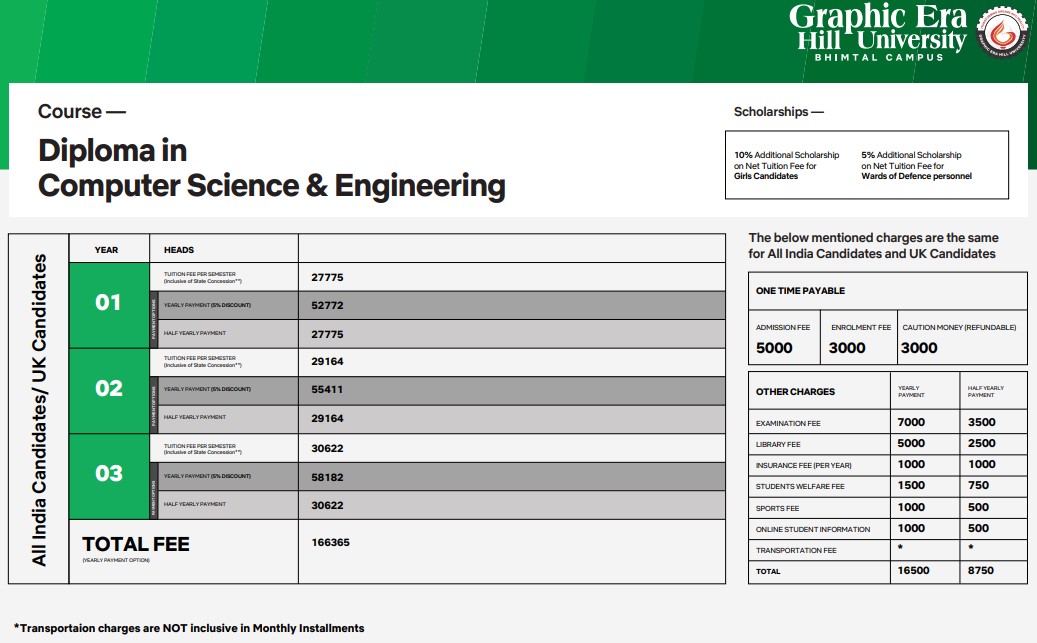Select Students Welfare Fee yearly amount 1500
The image size is (1037, 643).
tap(911, 486)
